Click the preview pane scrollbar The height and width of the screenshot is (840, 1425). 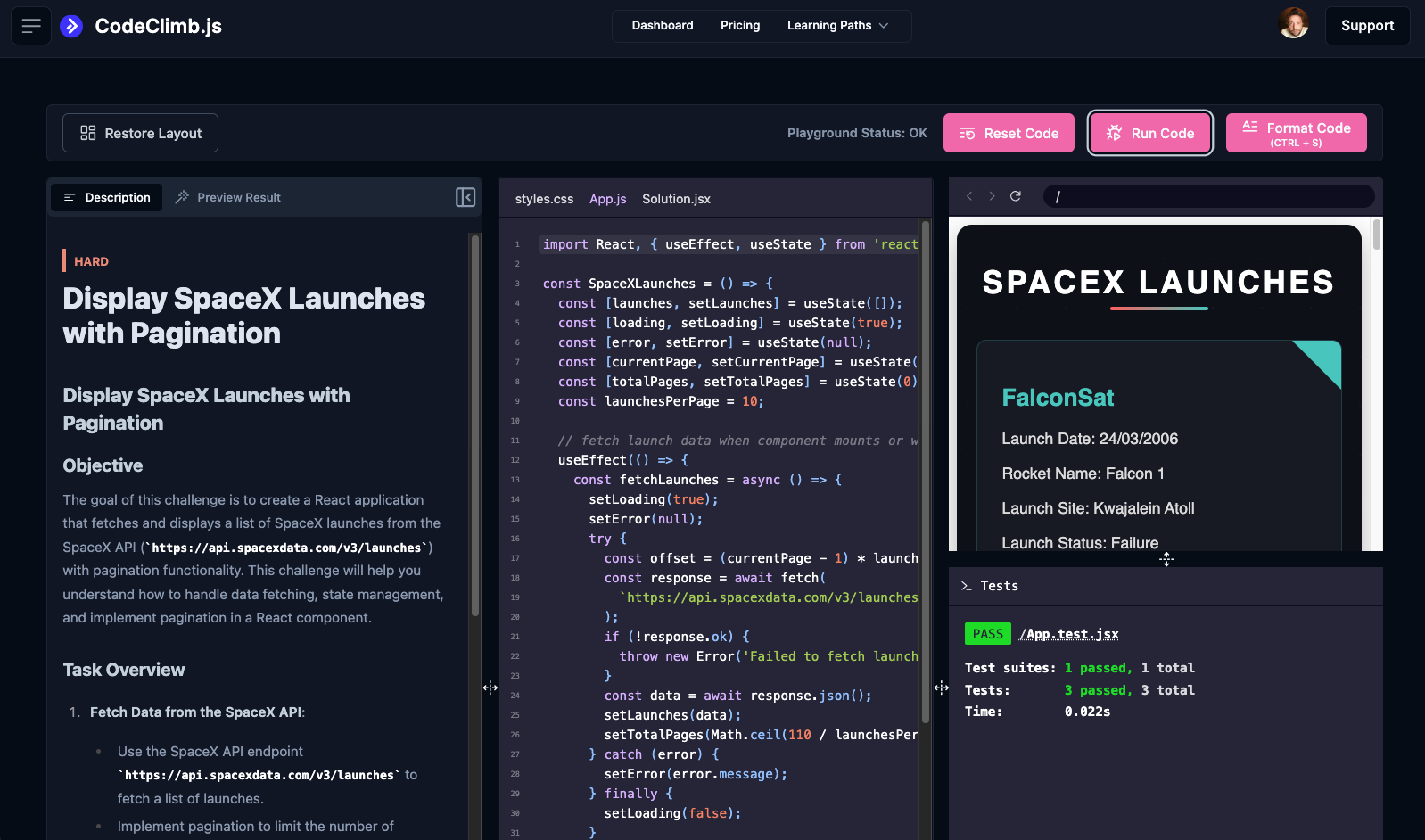point(1377,235)
